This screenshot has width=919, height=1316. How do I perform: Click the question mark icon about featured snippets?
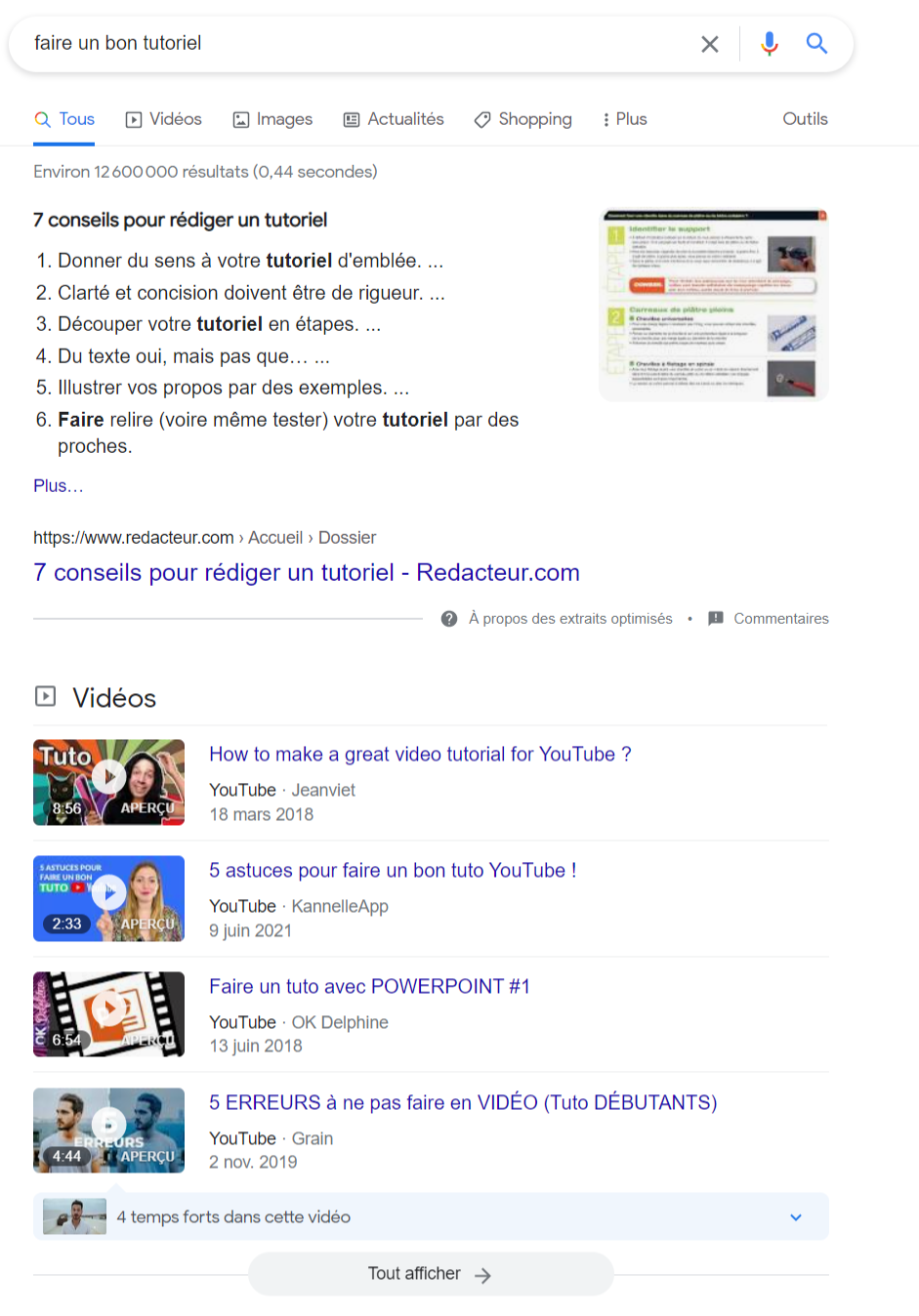click(449, 619)
